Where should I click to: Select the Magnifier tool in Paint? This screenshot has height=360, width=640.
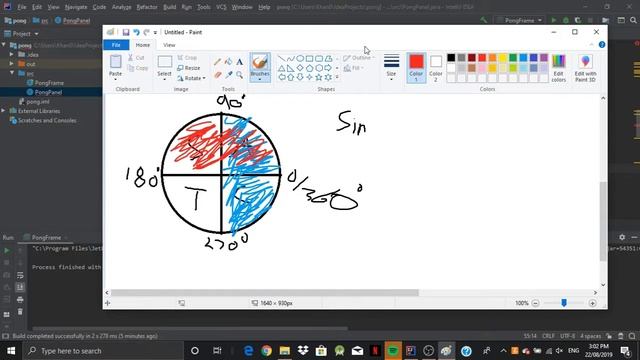(240, 75)
